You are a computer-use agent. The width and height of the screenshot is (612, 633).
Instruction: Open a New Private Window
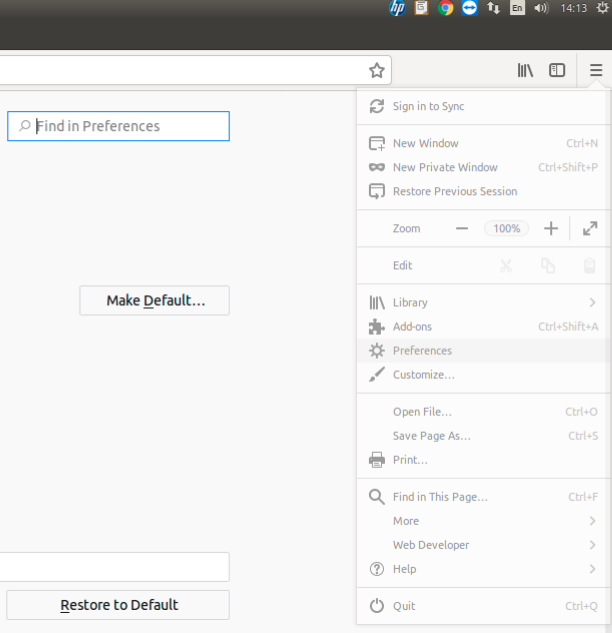click(x=445, y=167)
